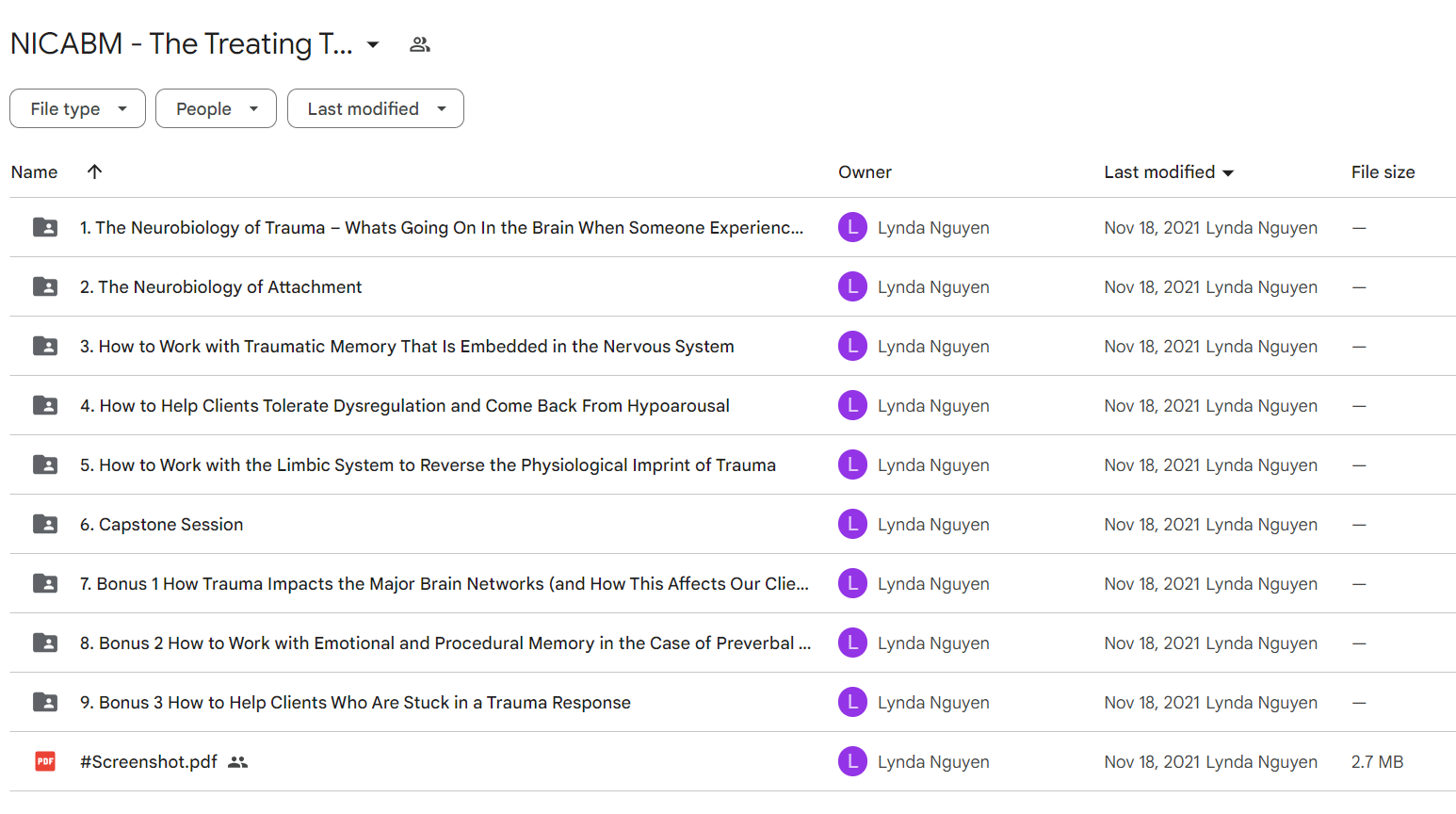Open the Last modified filter dropdown
The width and height of the screenshot is (1456, 814).
pos(375,108)
